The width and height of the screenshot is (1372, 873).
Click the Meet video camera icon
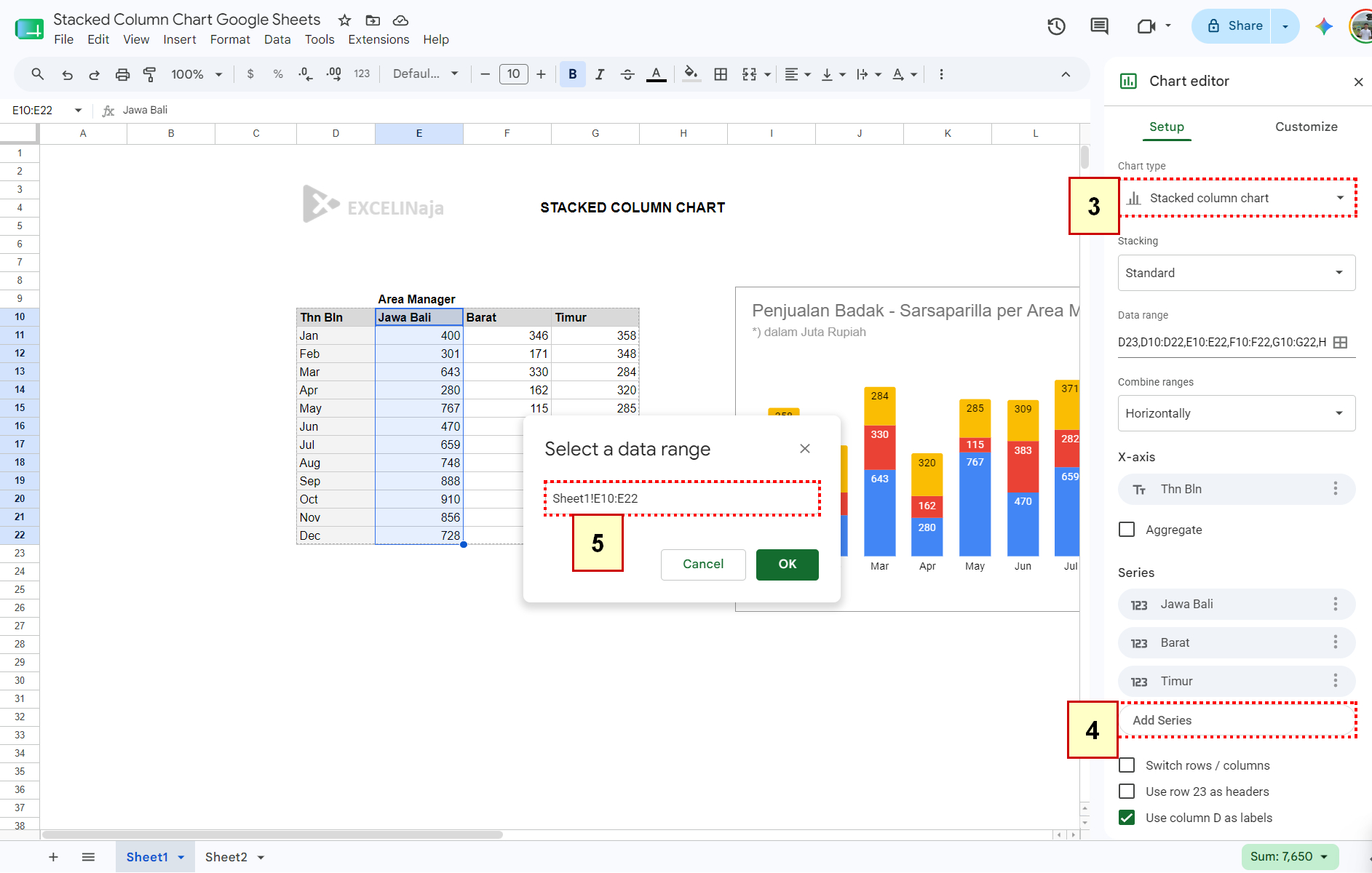pos(1146,26)
